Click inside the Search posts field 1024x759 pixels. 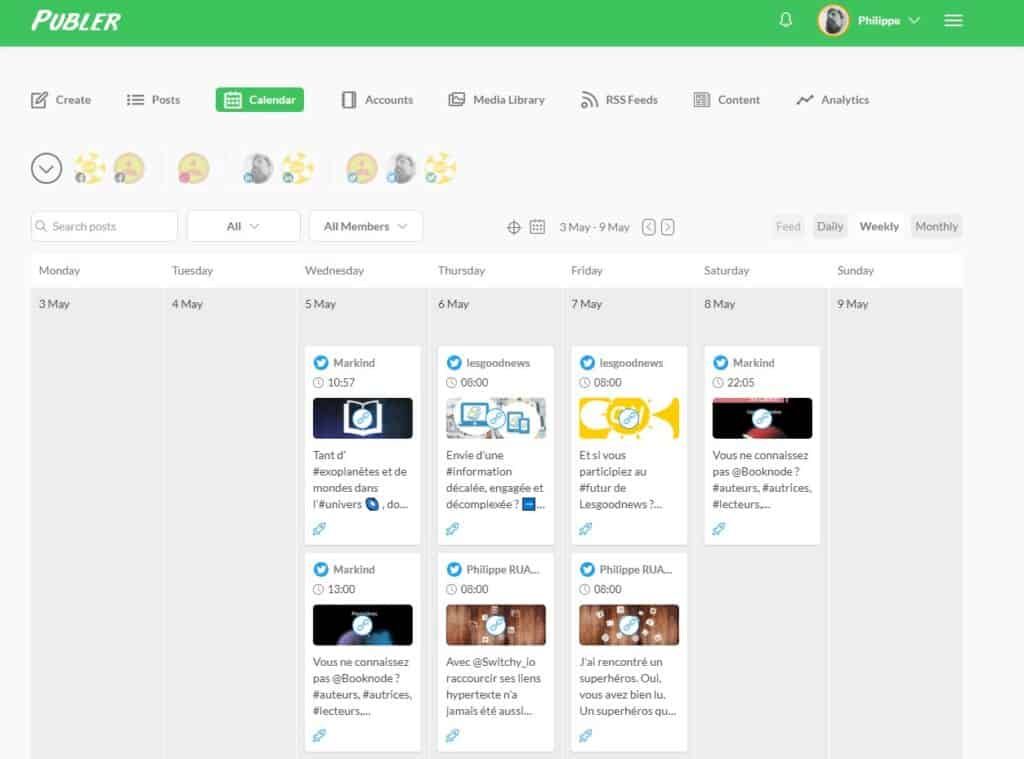point(104,226)
